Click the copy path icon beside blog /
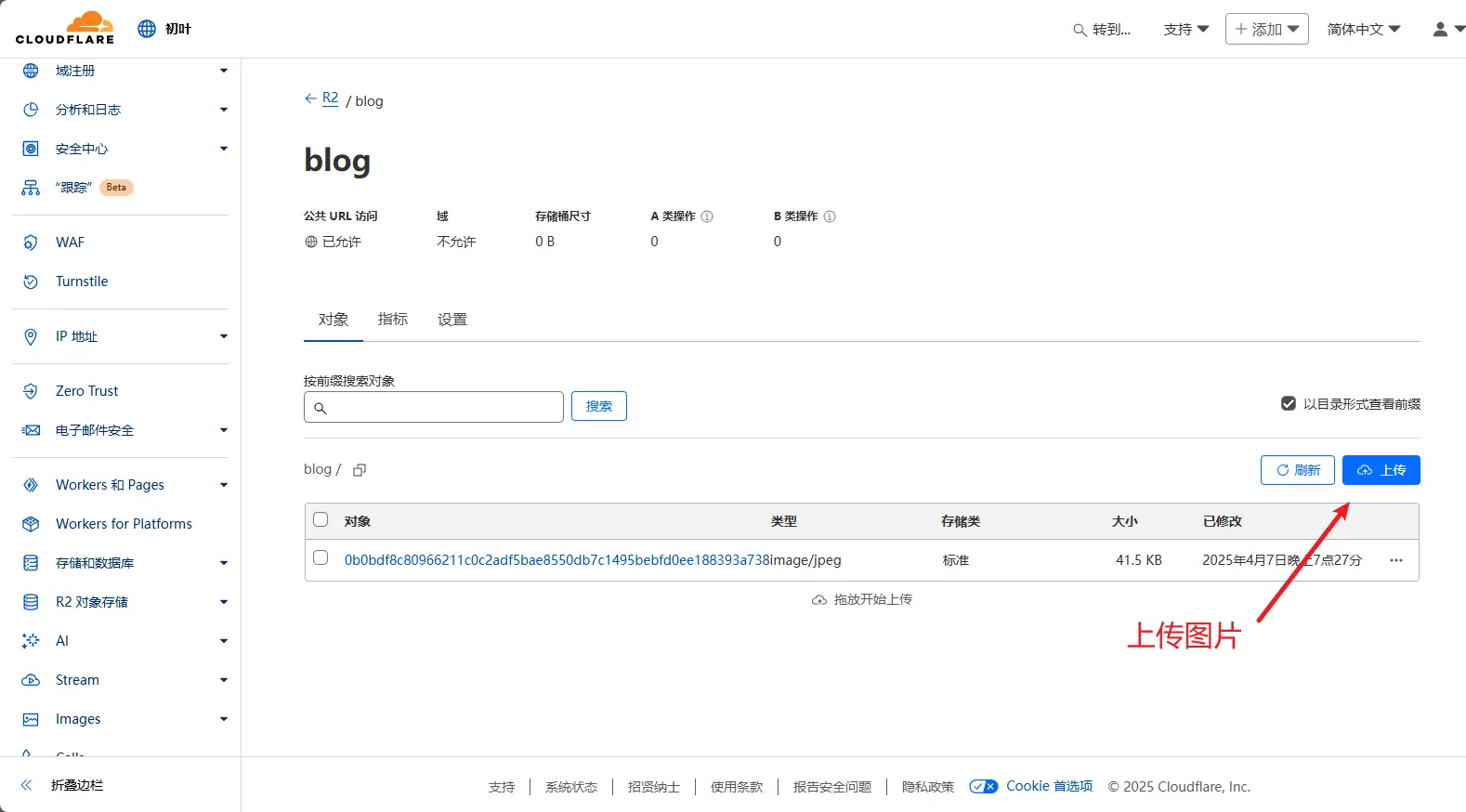The width and height of the screenshot is (1466, 812). tap(360, 470)
